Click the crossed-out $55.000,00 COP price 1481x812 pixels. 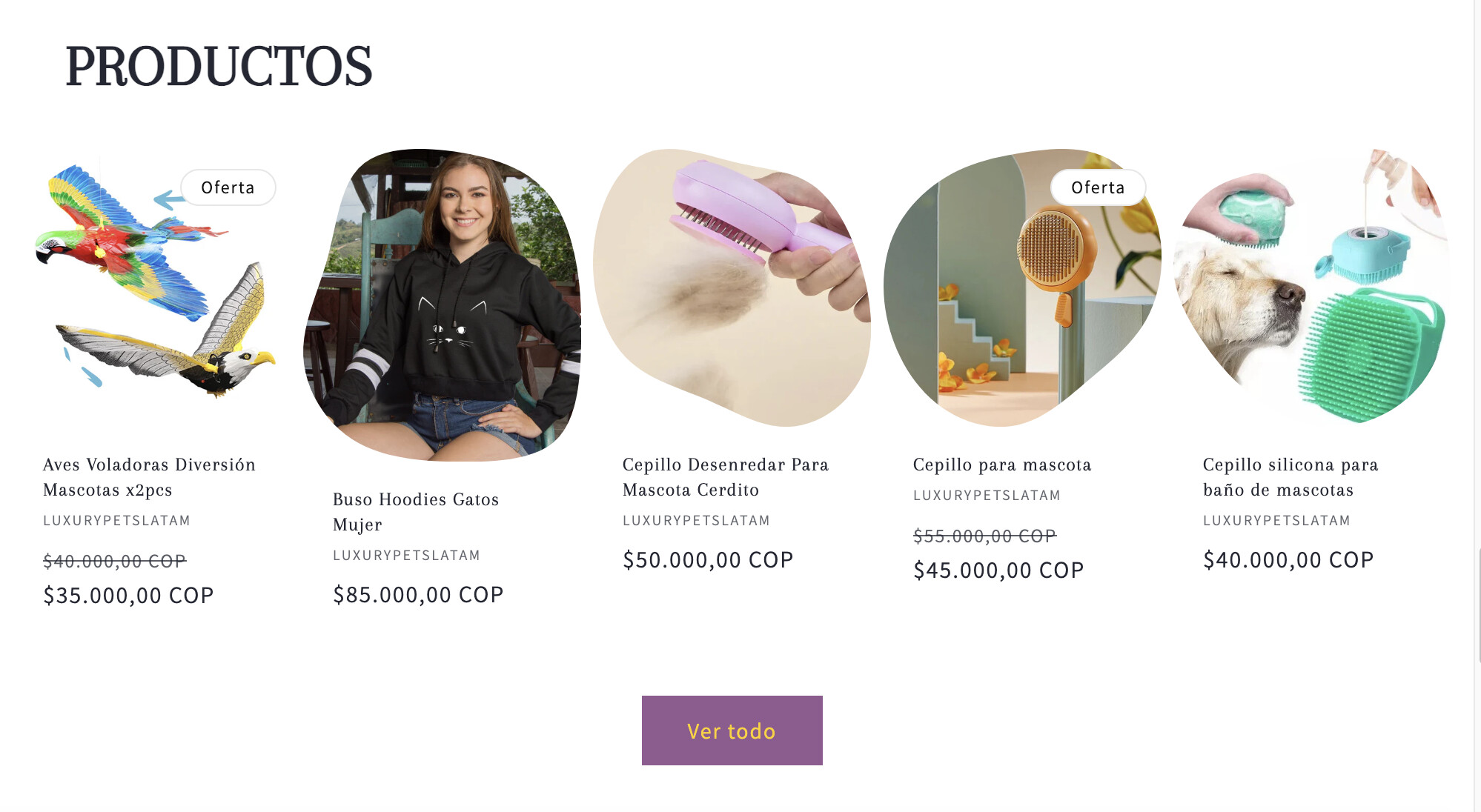click(984, 536)
